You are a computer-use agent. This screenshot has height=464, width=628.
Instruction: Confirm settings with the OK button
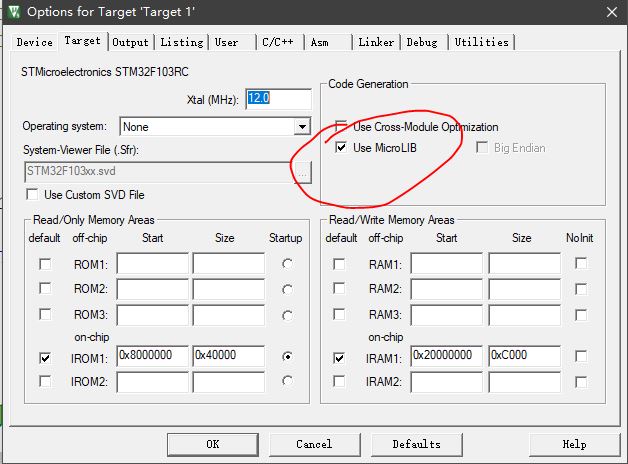[x=213, y=444]
